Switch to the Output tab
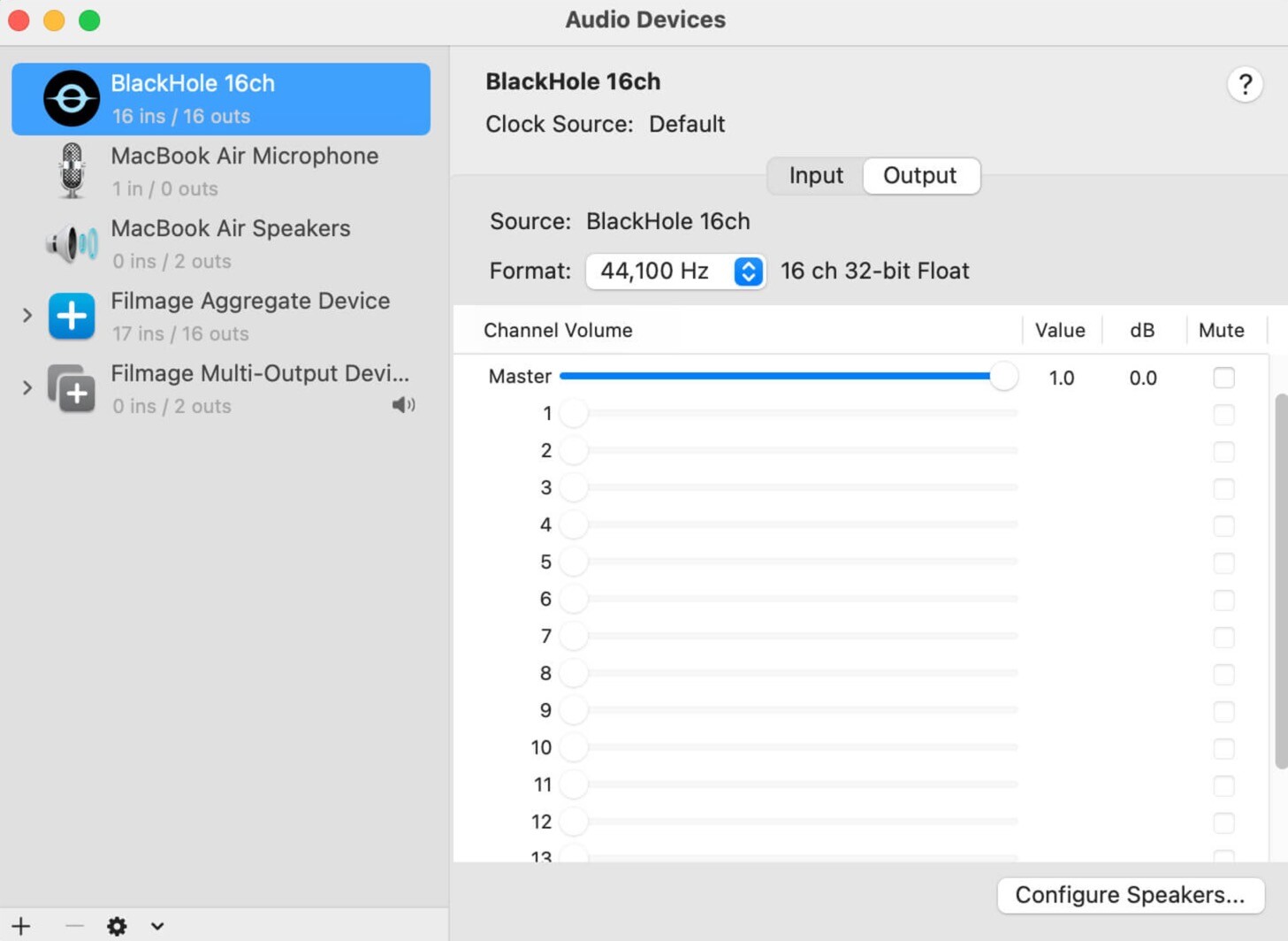The width and height of the screenshot is (1288, 941). pyautogui.click(x=919, y=176)
